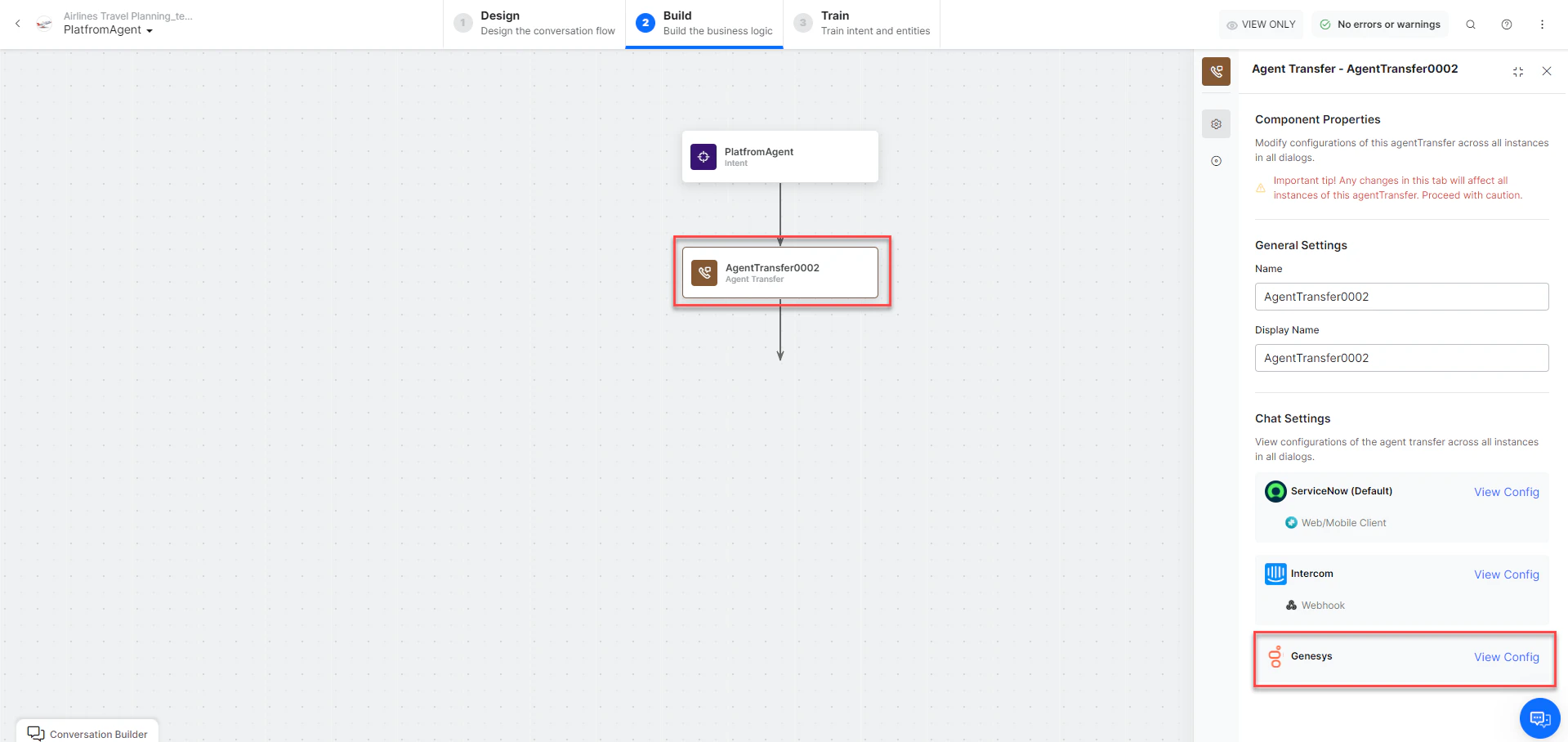Image resolution: width=1568 pixels, height=742 pixels.
Task: Open the three-dot overflow menu at top right
Action: click(x=1543, y=25)
